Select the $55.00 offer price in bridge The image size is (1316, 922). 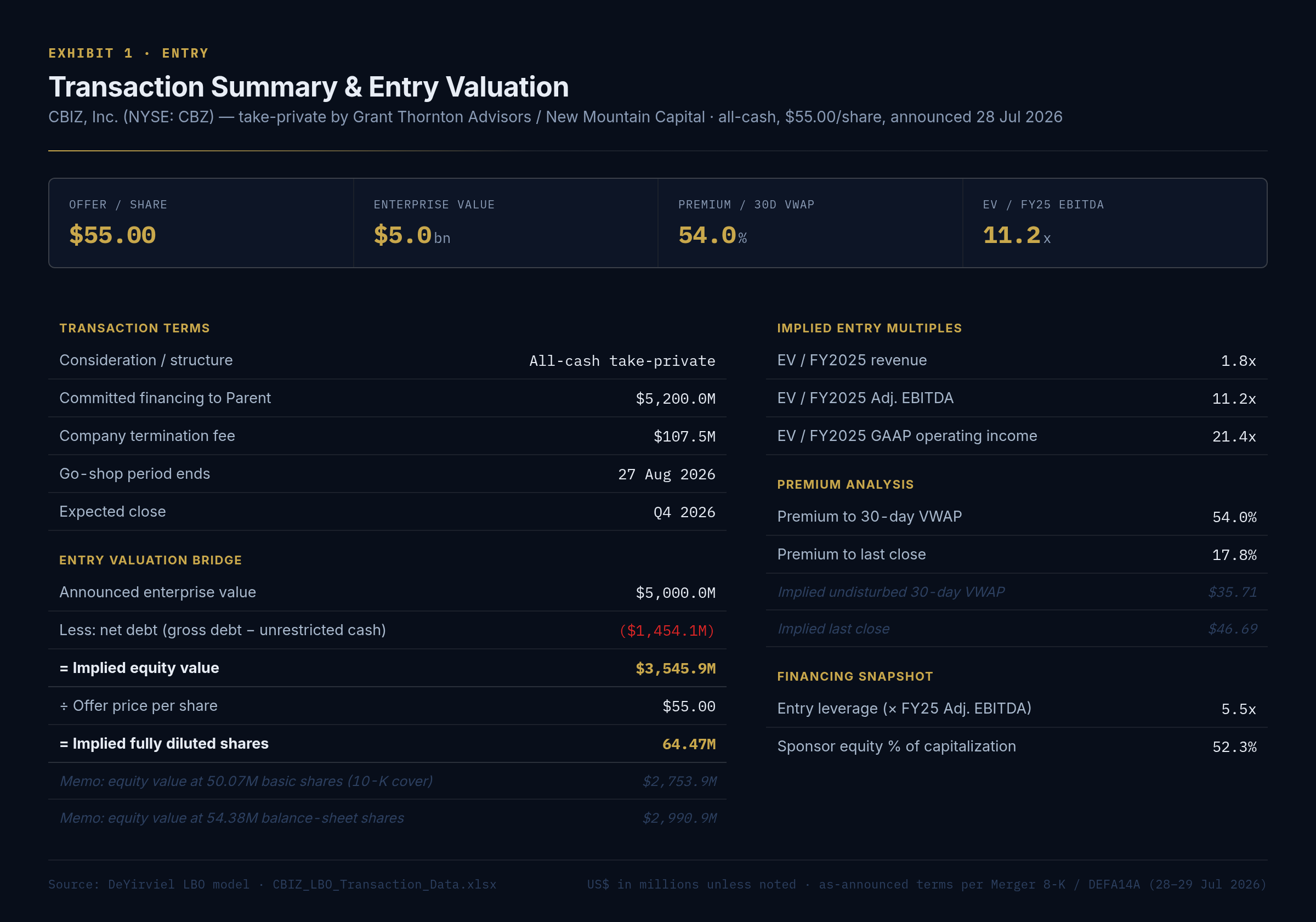pyautogui.click(x=689, y=706)
